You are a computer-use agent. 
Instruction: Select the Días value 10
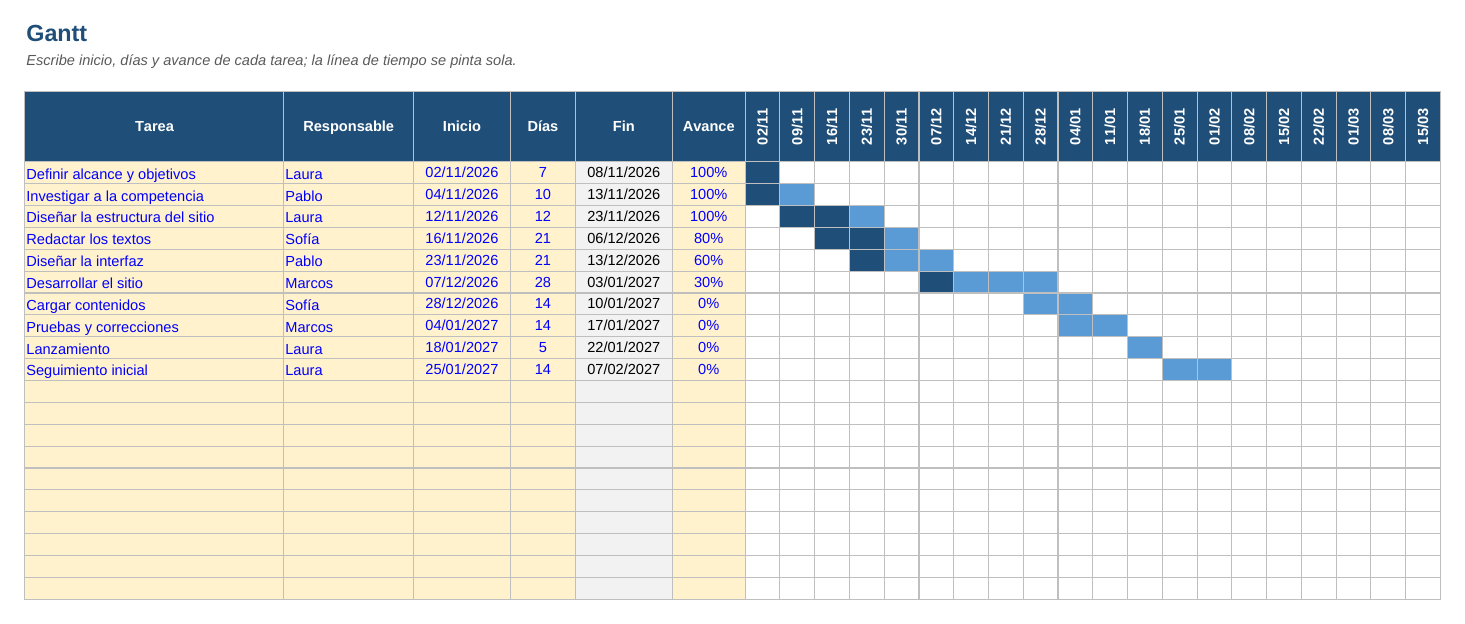tap(543, 195)
